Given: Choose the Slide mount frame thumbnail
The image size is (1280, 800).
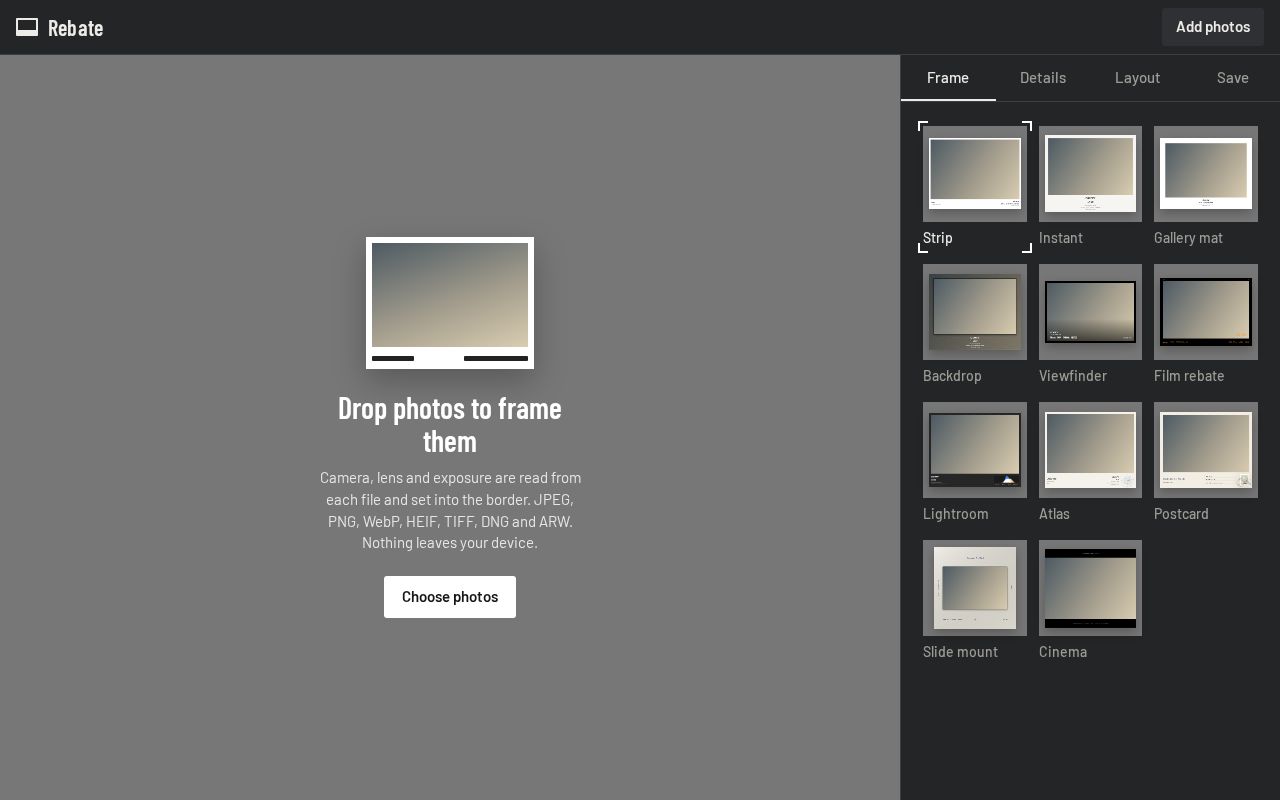Looking at the screenshot, I should pyautogui.click(x=975, y=588).
